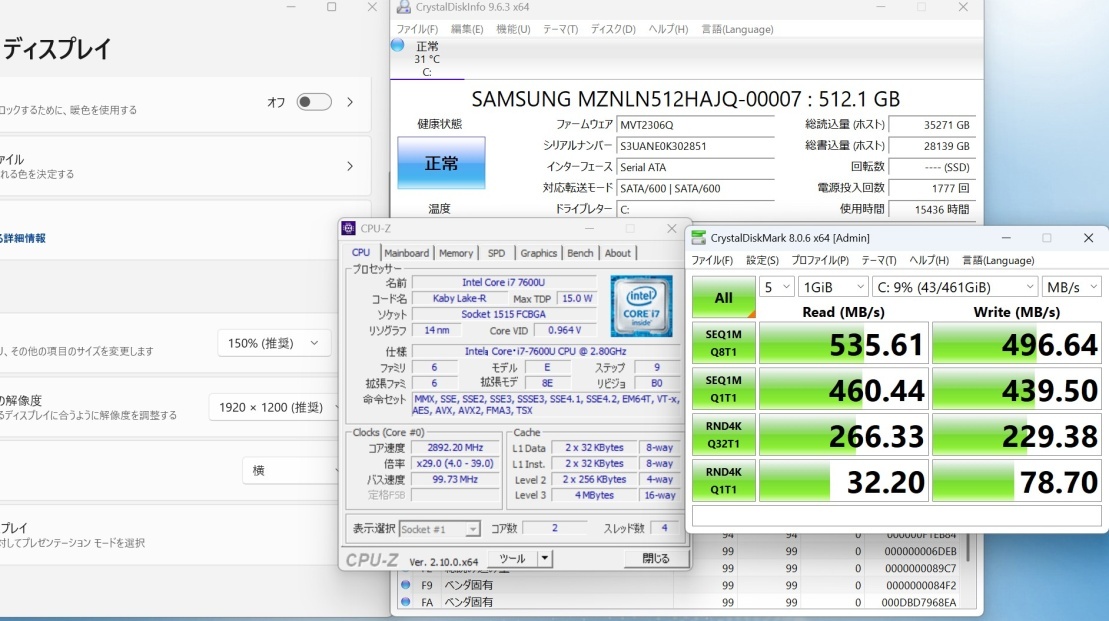This screenshot has width=1109, height=621.
Task: Open the C: 9% (43/461GiB) drive dropdown
Action: 955,287
